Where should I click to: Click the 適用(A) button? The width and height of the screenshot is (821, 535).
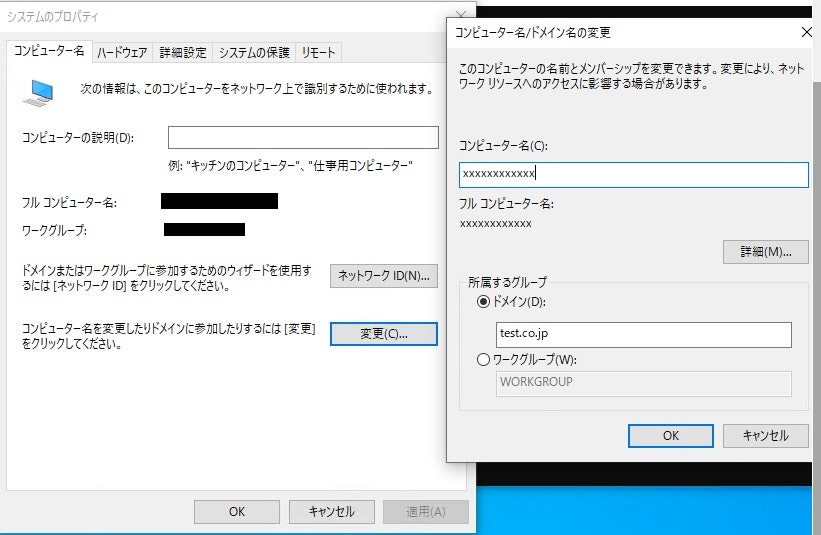(x=426, y=511)
